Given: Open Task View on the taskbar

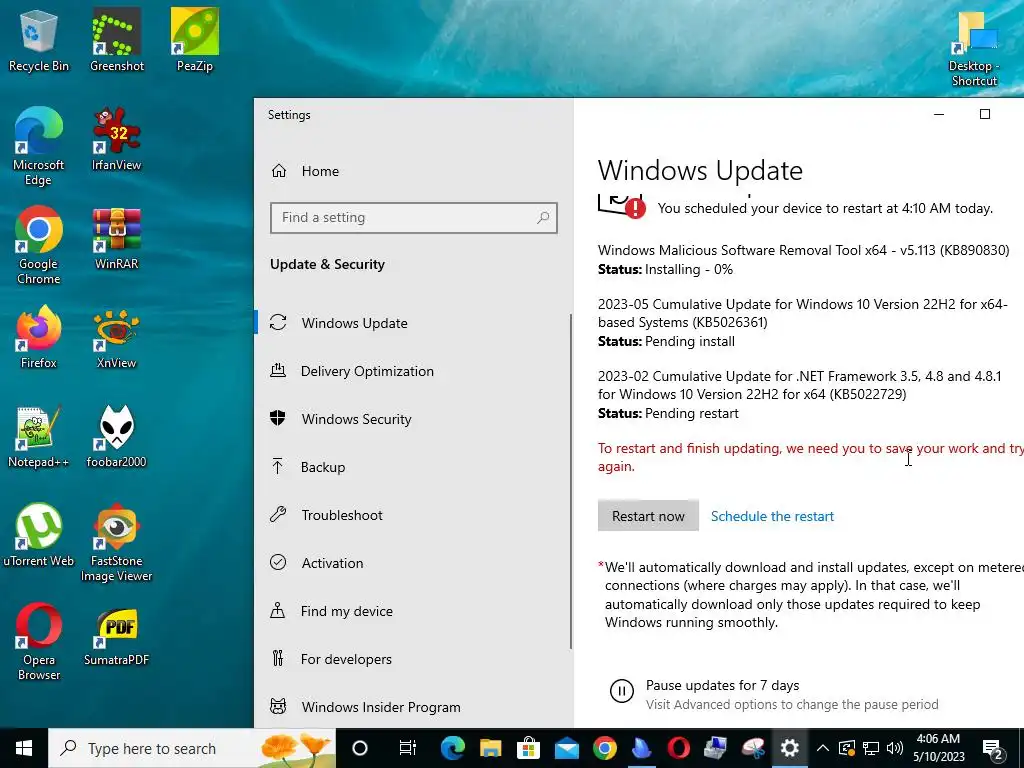Looking at the screenshot, I should (x=408, y=748).
